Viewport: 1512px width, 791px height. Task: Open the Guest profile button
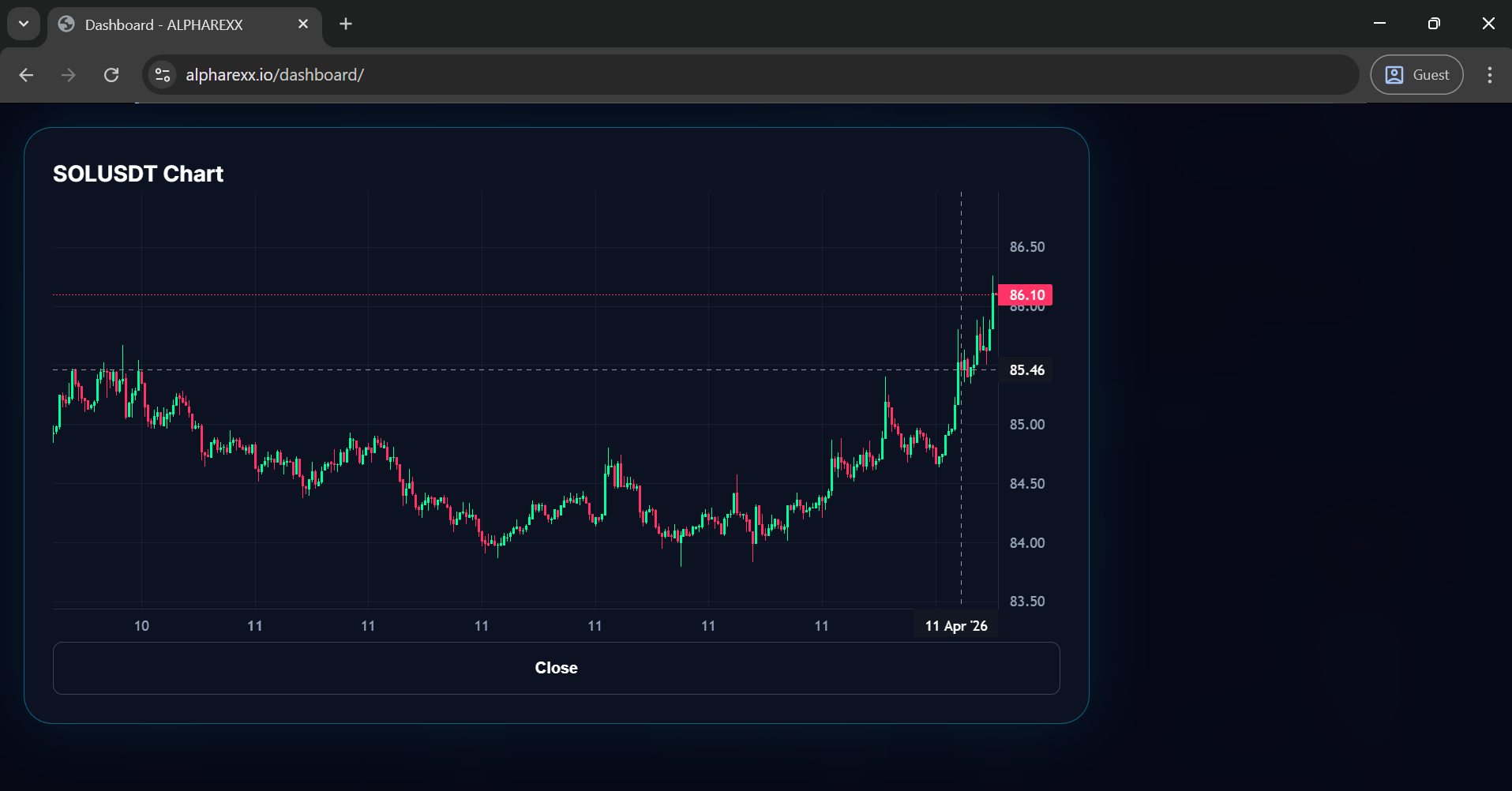pyautogui.click(x=1416, y=75)
